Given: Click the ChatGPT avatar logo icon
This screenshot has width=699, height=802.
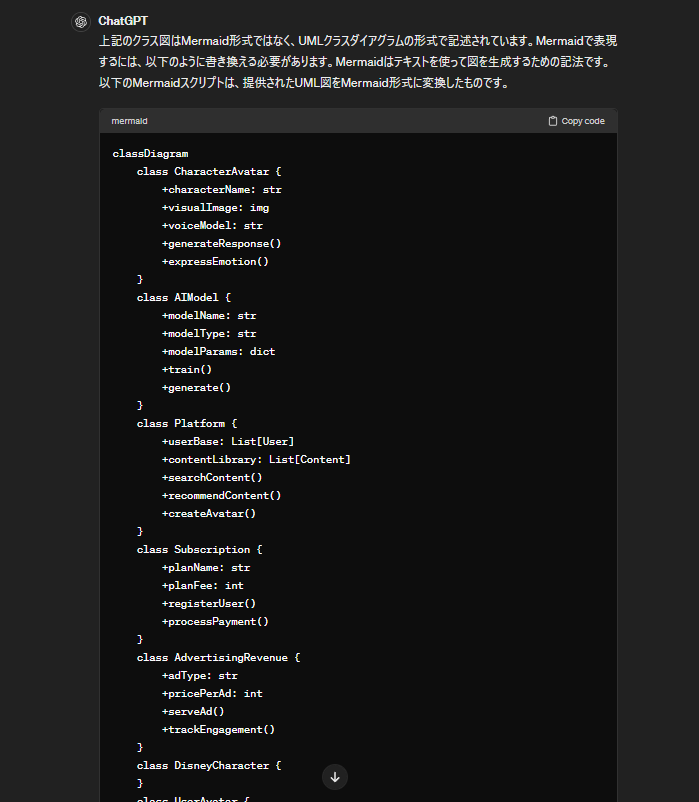Looking at the screenshot, I should pyautogui.click(x=81, y=22).
